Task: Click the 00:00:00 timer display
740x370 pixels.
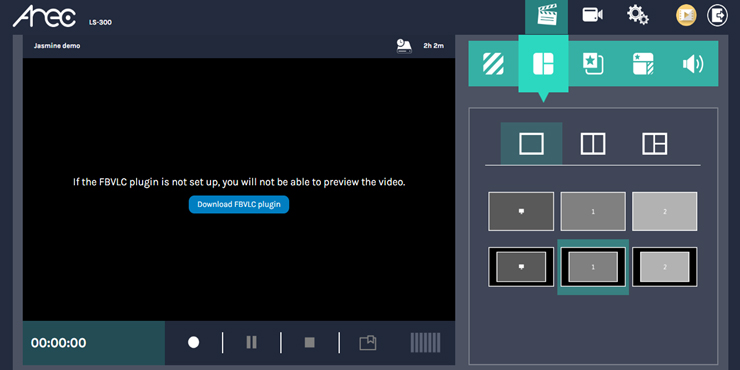Action: pos(59,343)
